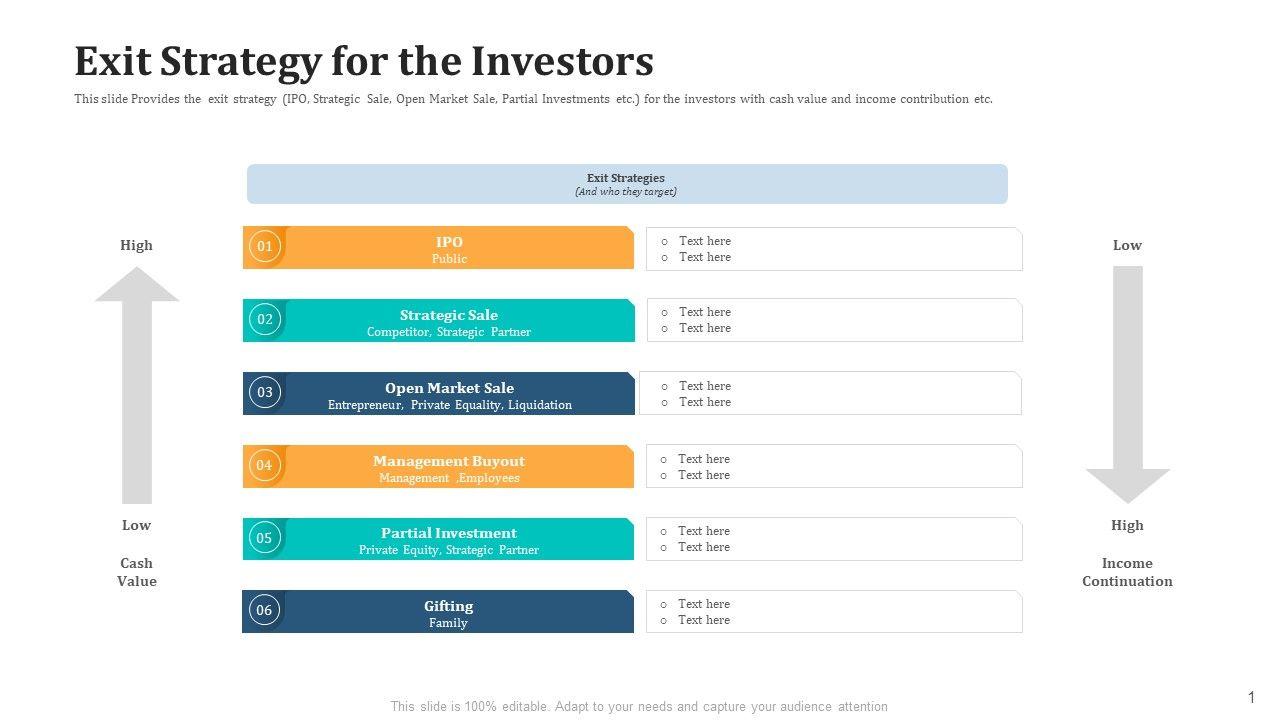Click the Cash Value label
Viewport: 1280px width, 720px height.
pos(137,572)
